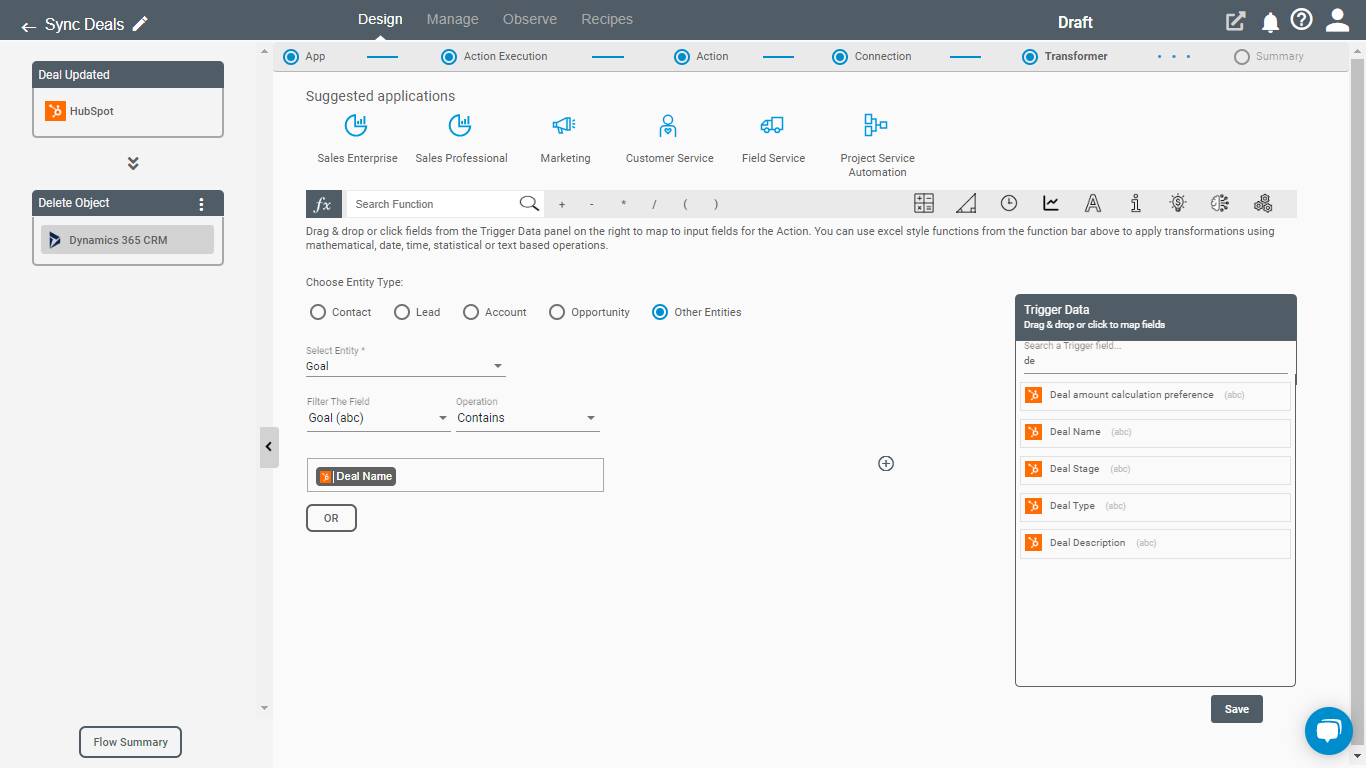
Task: Open Flow Summary
Action: click(x=131, y=742)
